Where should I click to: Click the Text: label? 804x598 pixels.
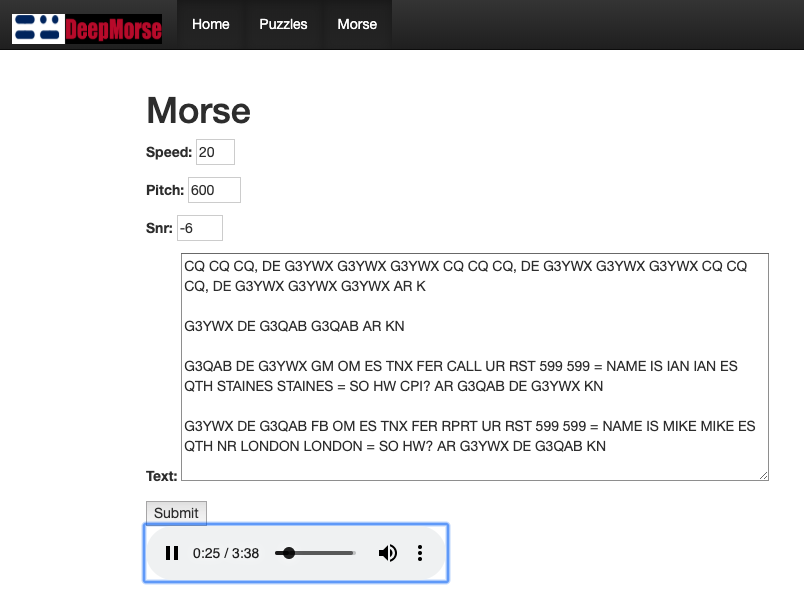click(162, 476)
